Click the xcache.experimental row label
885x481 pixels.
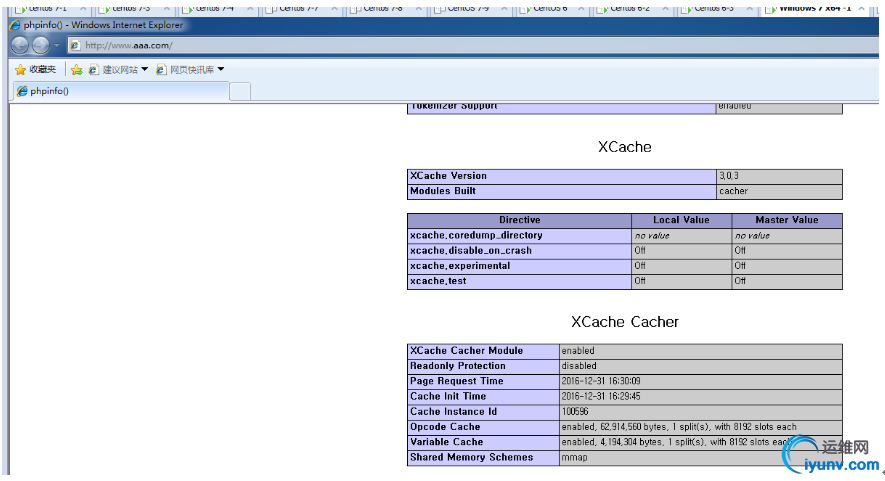519,266
